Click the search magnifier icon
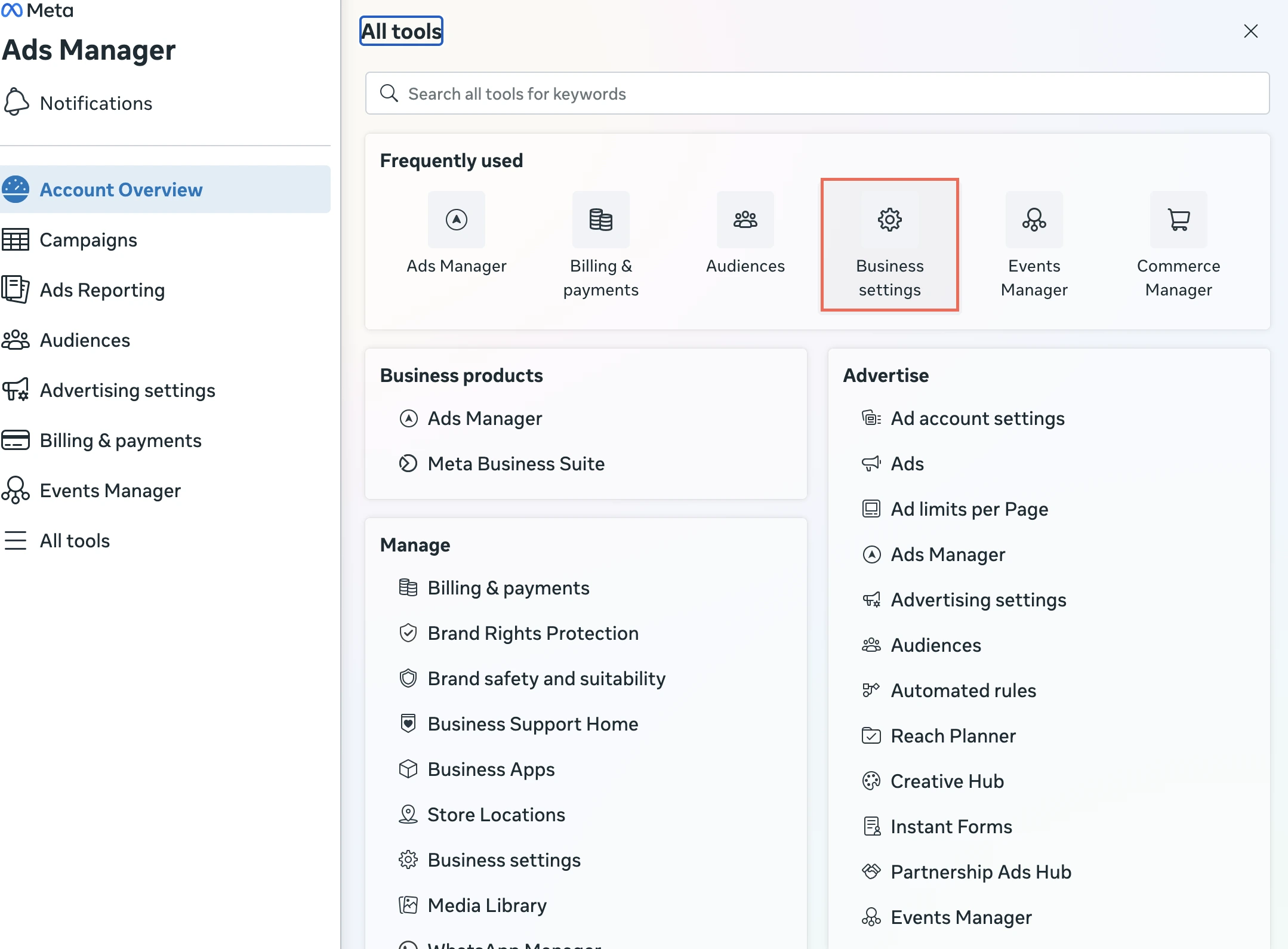The width and height of the screenshot is (1288, 949). click(389, 93)
